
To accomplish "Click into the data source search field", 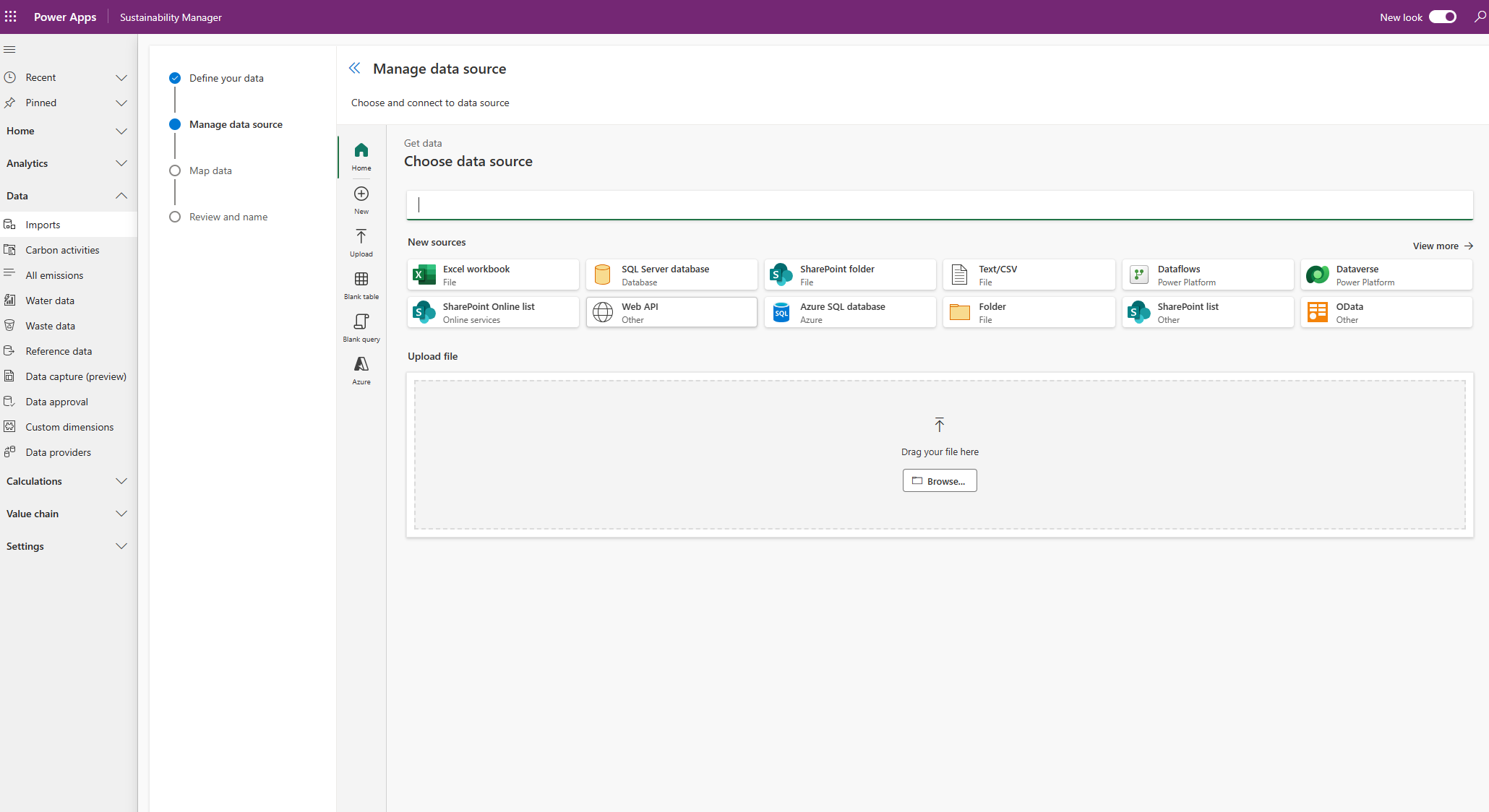I will pyautogui.click(x=940, y=205).
